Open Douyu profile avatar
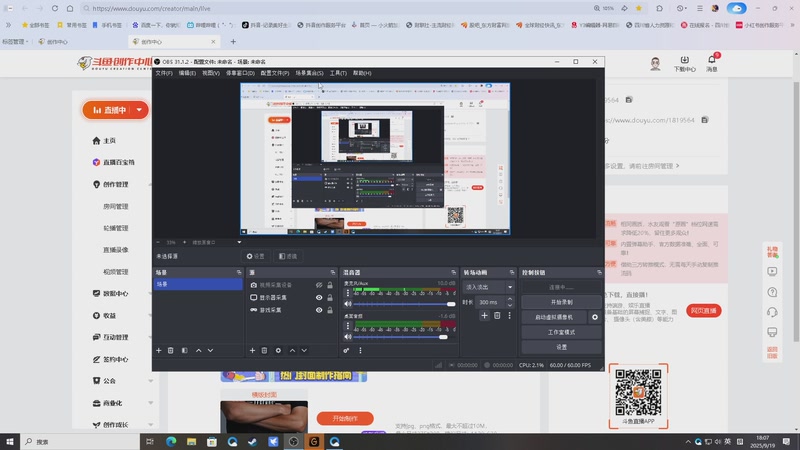 click(x=656, y=64)
